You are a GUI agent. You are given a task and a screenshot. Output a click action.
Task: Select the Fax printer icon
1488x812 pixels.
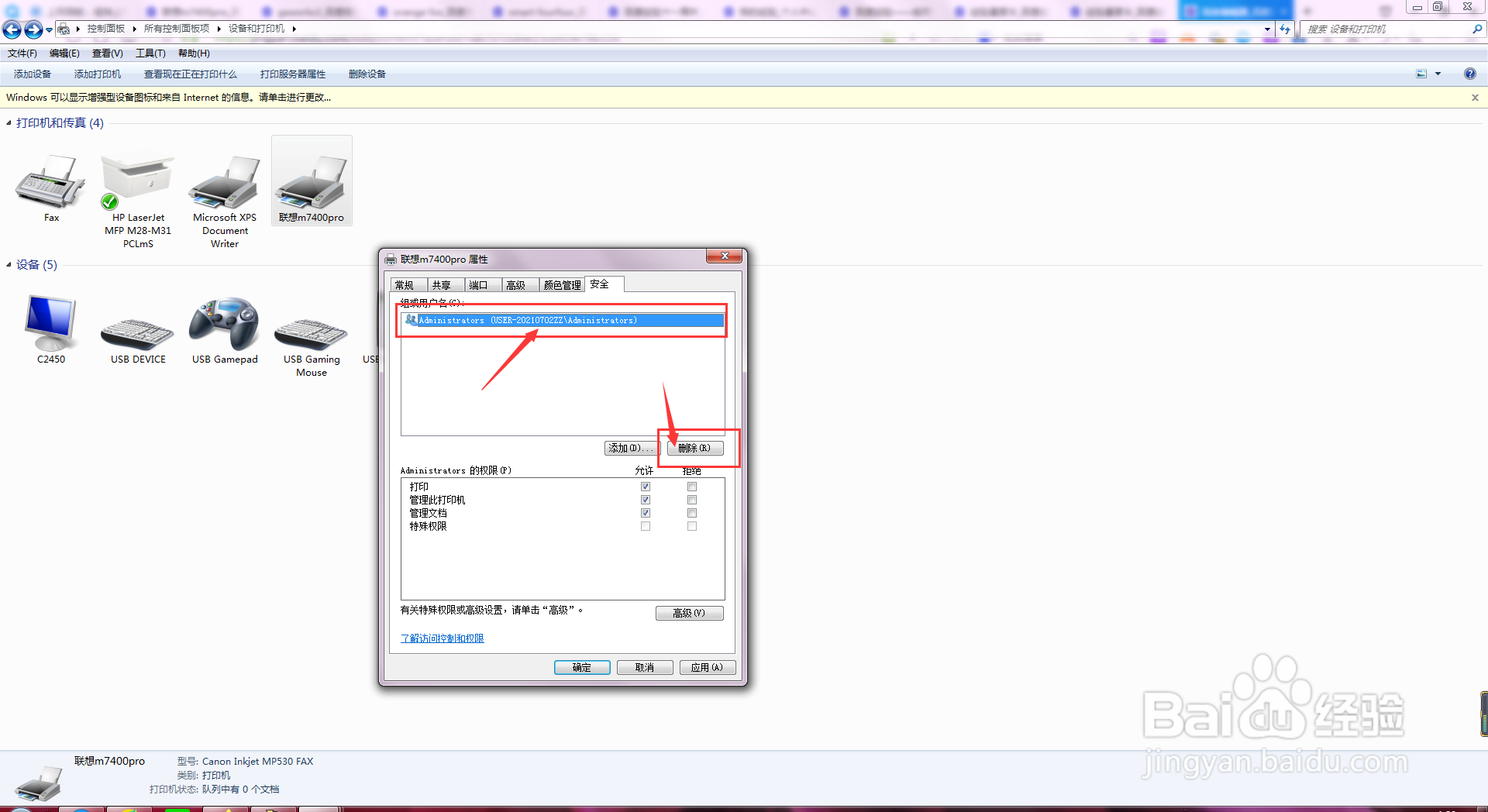(51, 183)
